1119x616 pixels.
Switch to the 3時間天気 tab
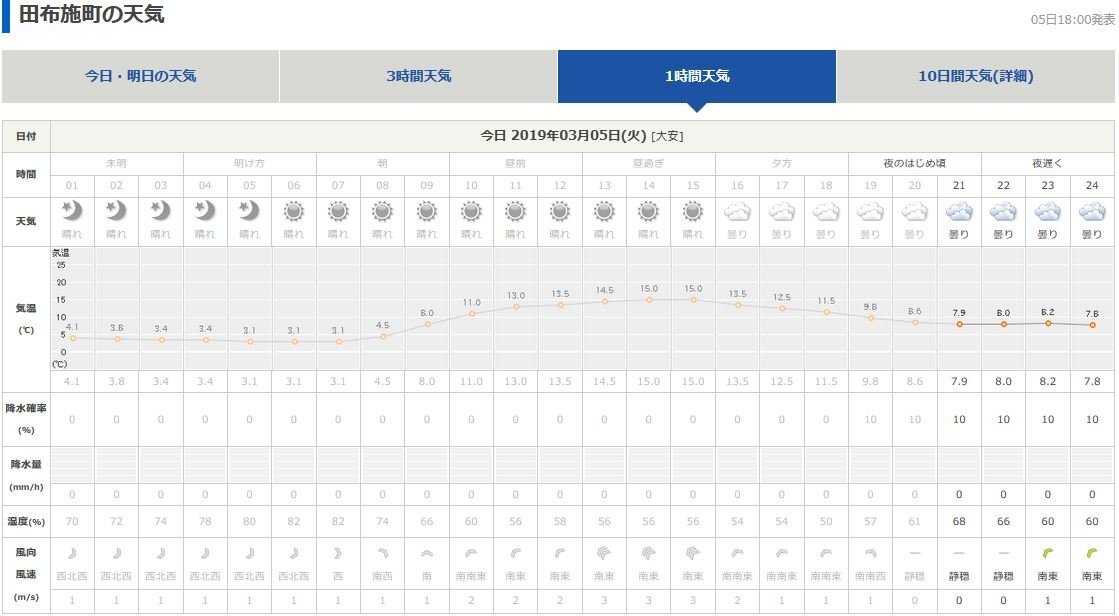(418, 76)
